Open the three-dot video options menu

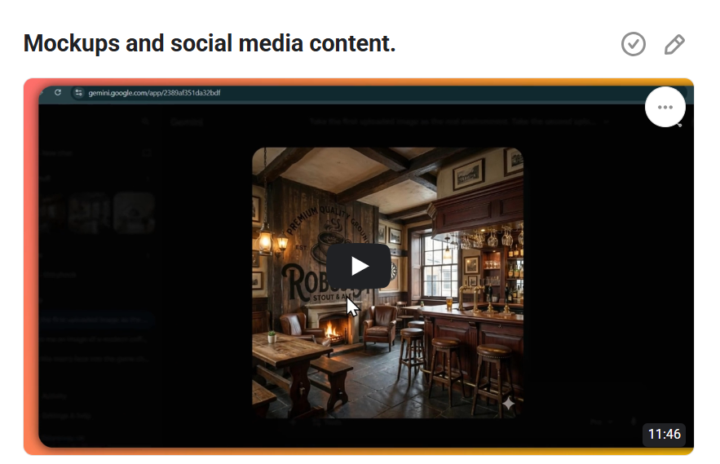click(x=665, y=107)
